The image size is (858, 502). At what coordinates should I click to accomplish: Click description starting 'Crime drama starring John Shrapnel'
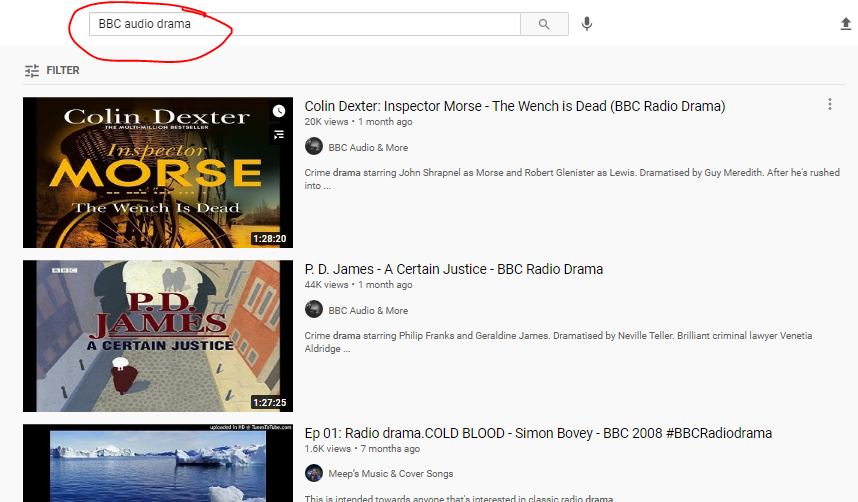pos(572,179)
